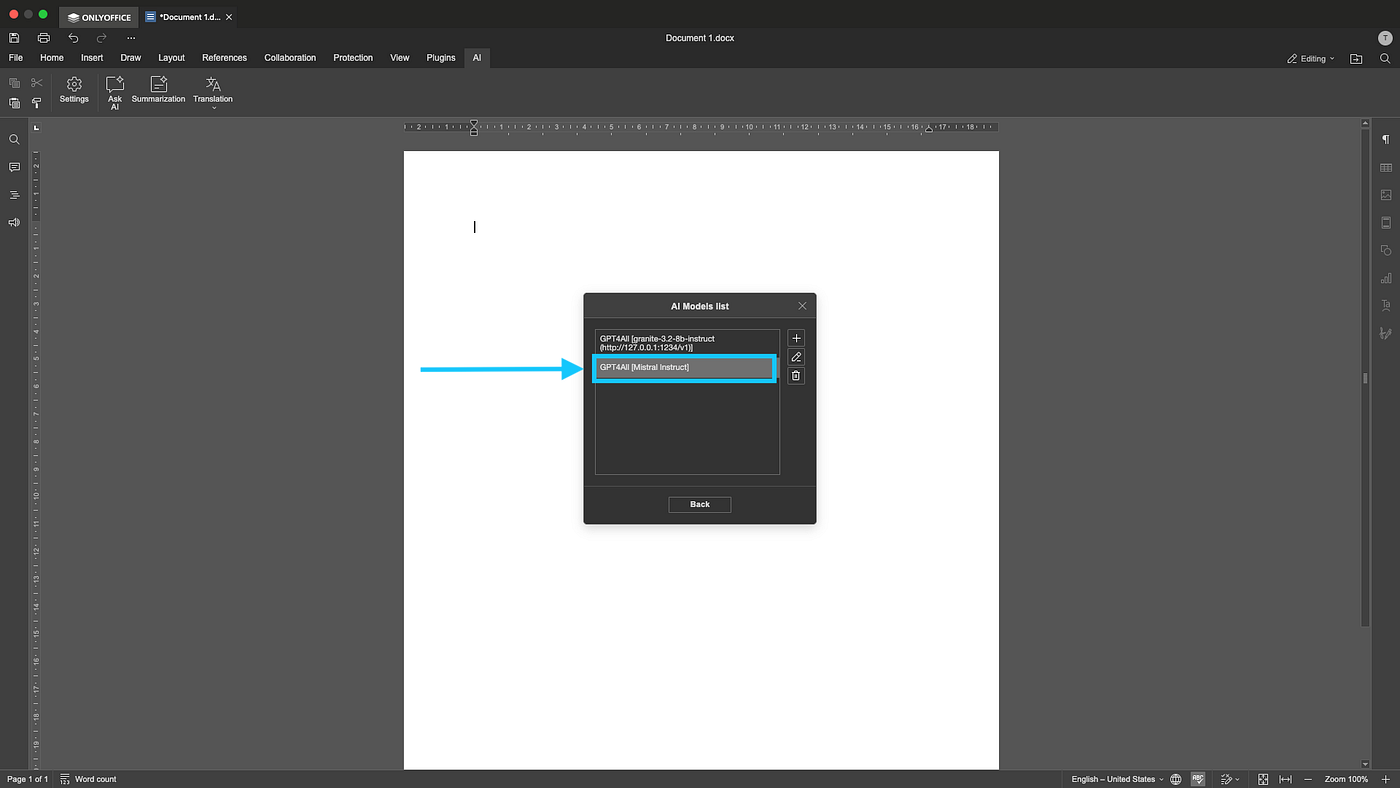
Task: Close the AI Models list dialog
Action: (802, 306)
